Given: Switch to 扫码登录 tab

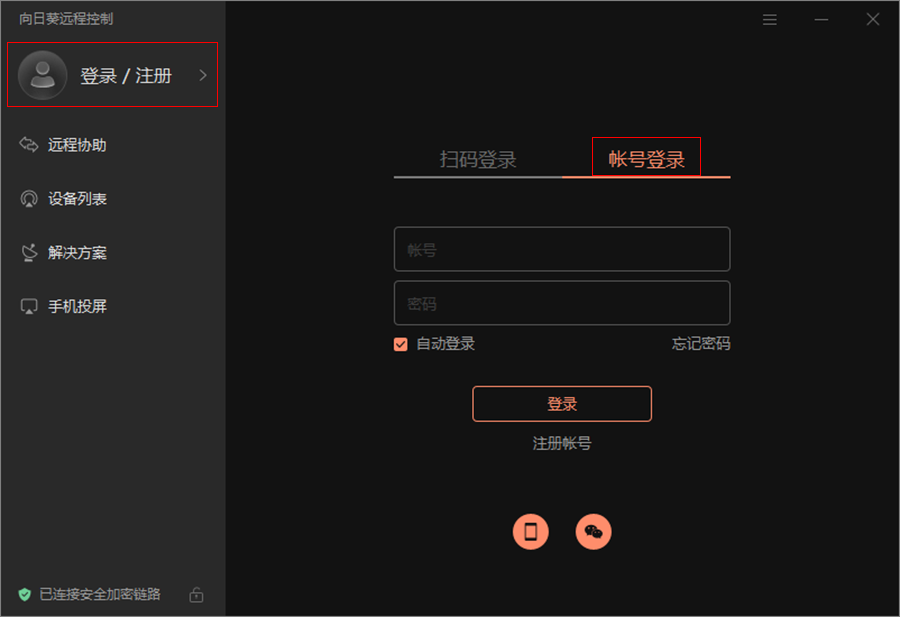Looking at the screenshot, I should pyautogui.click(x=478, y=159).
